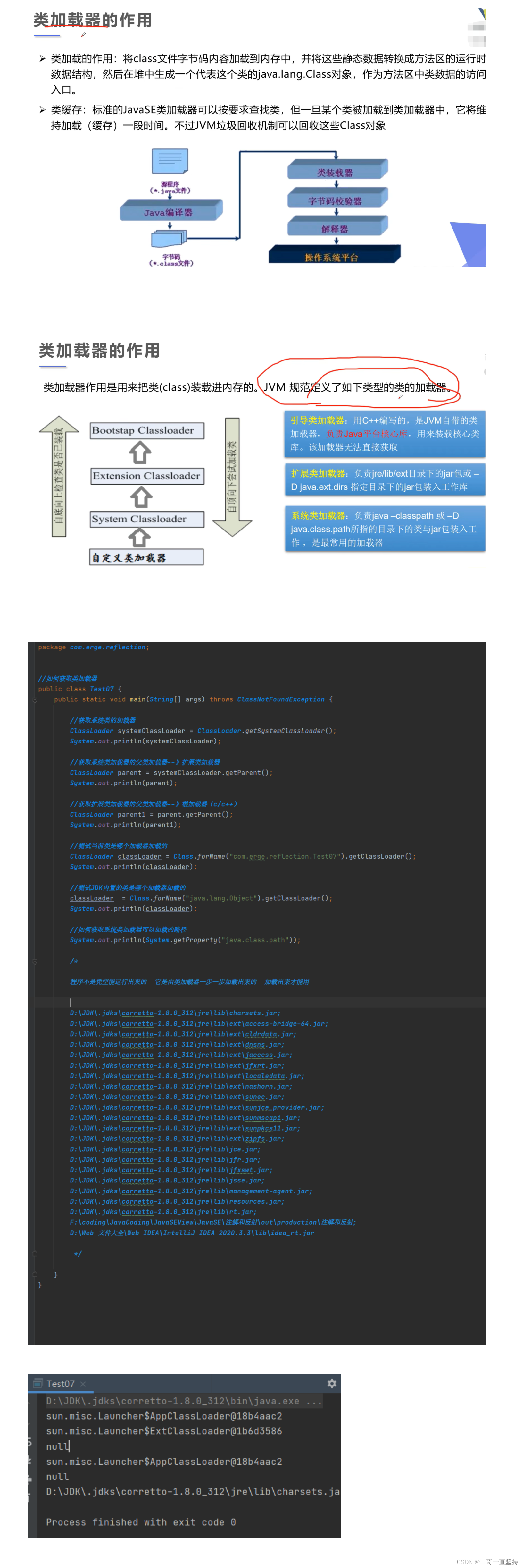
Task: Click the idea_rt.jar path line
Action: point(192,1233)
